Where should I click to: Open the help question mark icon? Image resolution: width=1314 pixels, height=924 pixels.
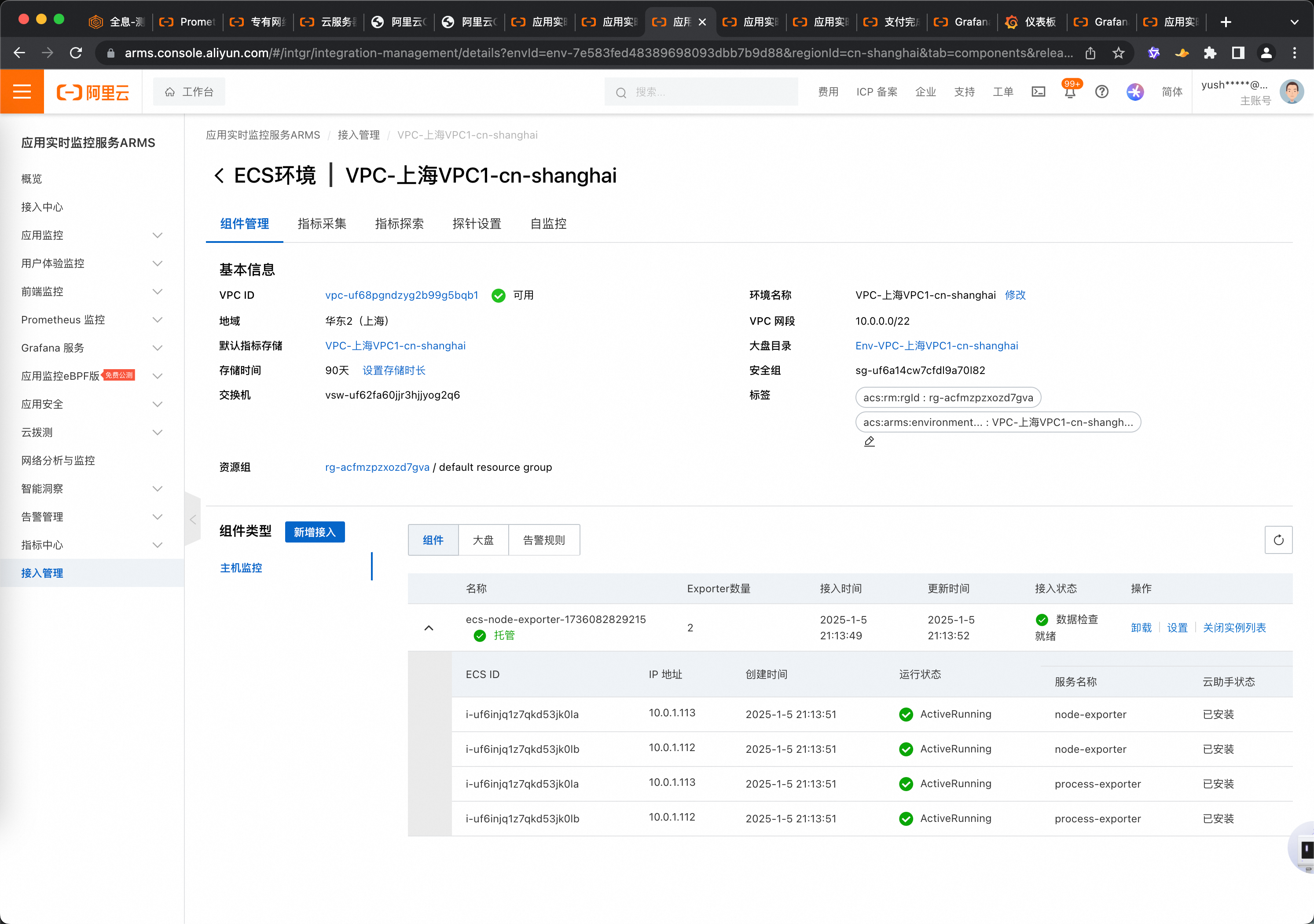[1101, 92]
